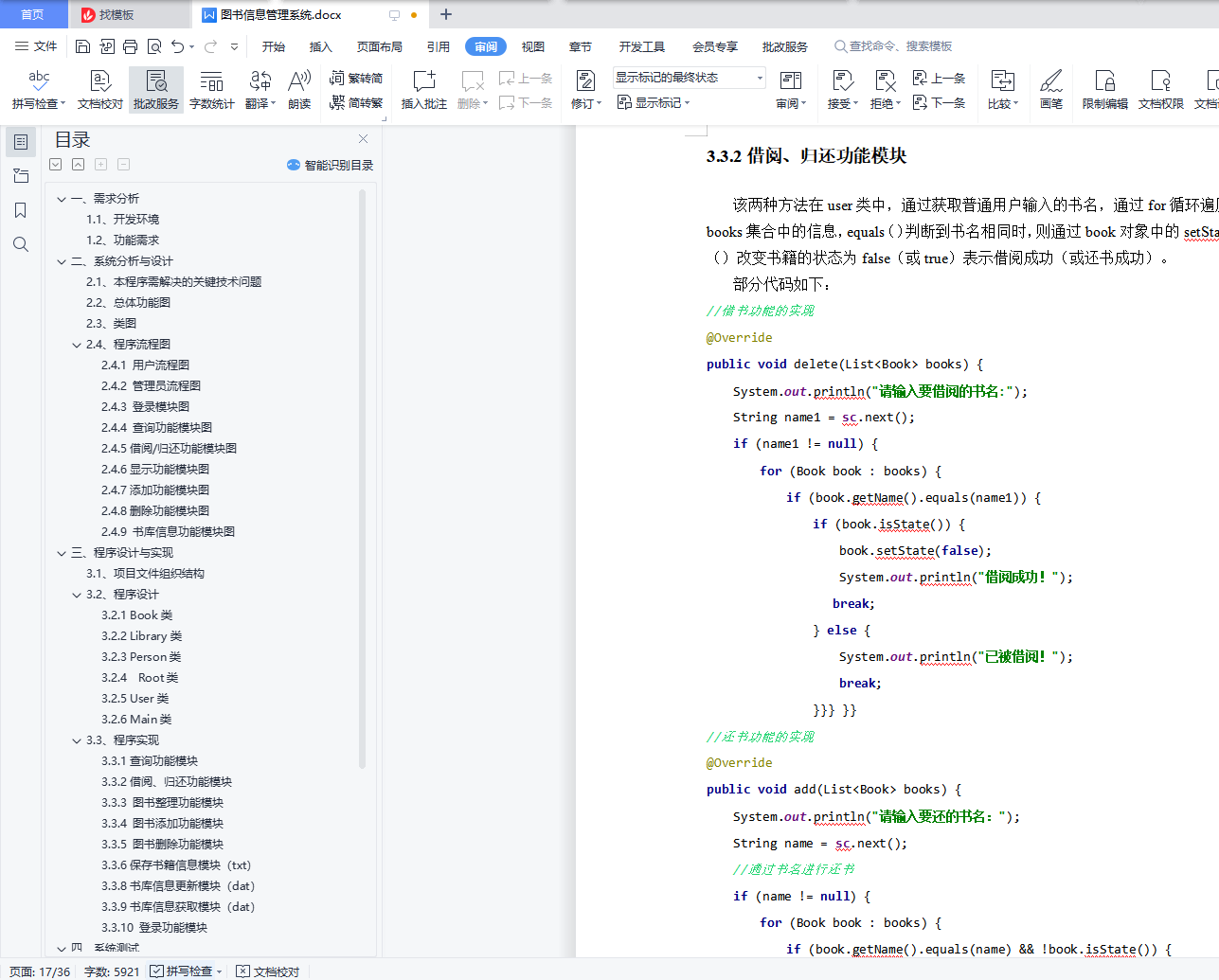The width and height of the screenshot is (1219, 980).
Task: Click the outline pane vertical scrollbar
Action: tap(362, 479)
